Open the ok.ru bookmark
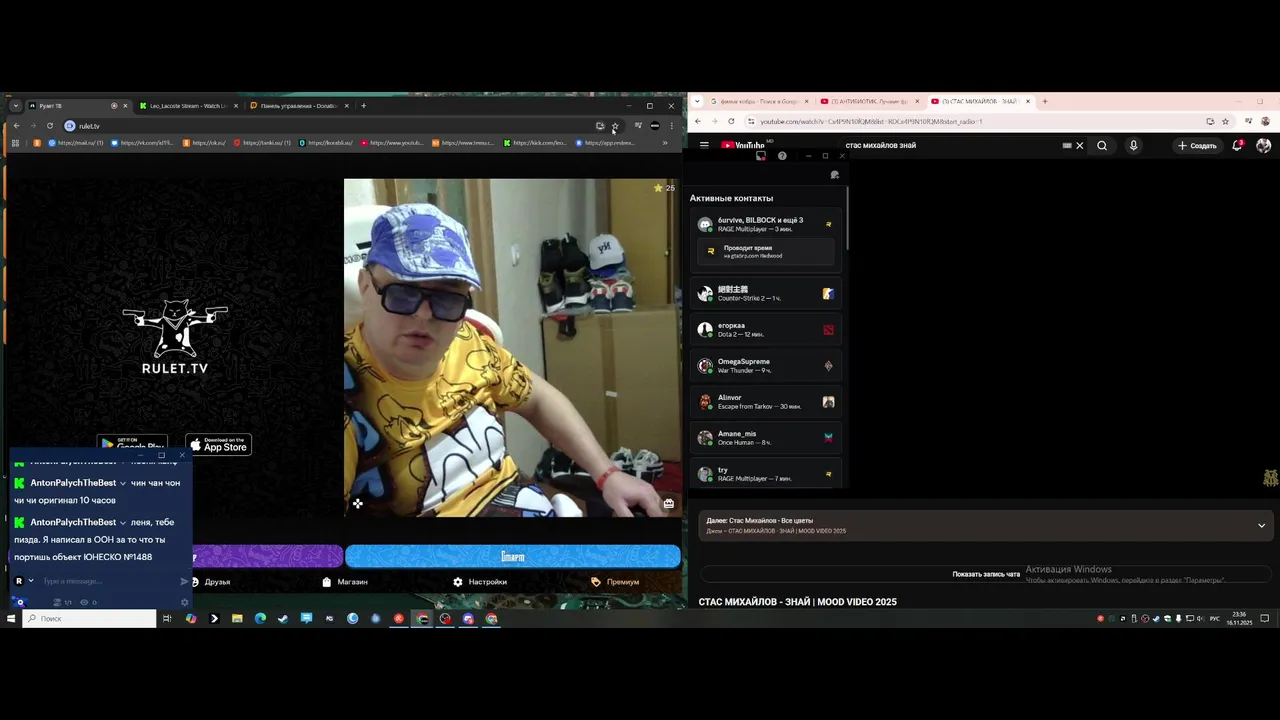 [x=205, y=143]
